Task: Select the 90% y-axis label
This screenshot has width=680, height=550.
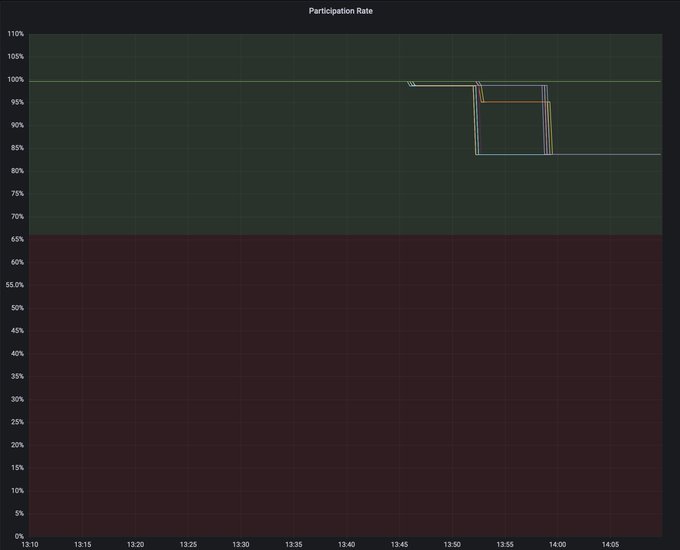Action: pyautogui.click(x=17, y=125)
